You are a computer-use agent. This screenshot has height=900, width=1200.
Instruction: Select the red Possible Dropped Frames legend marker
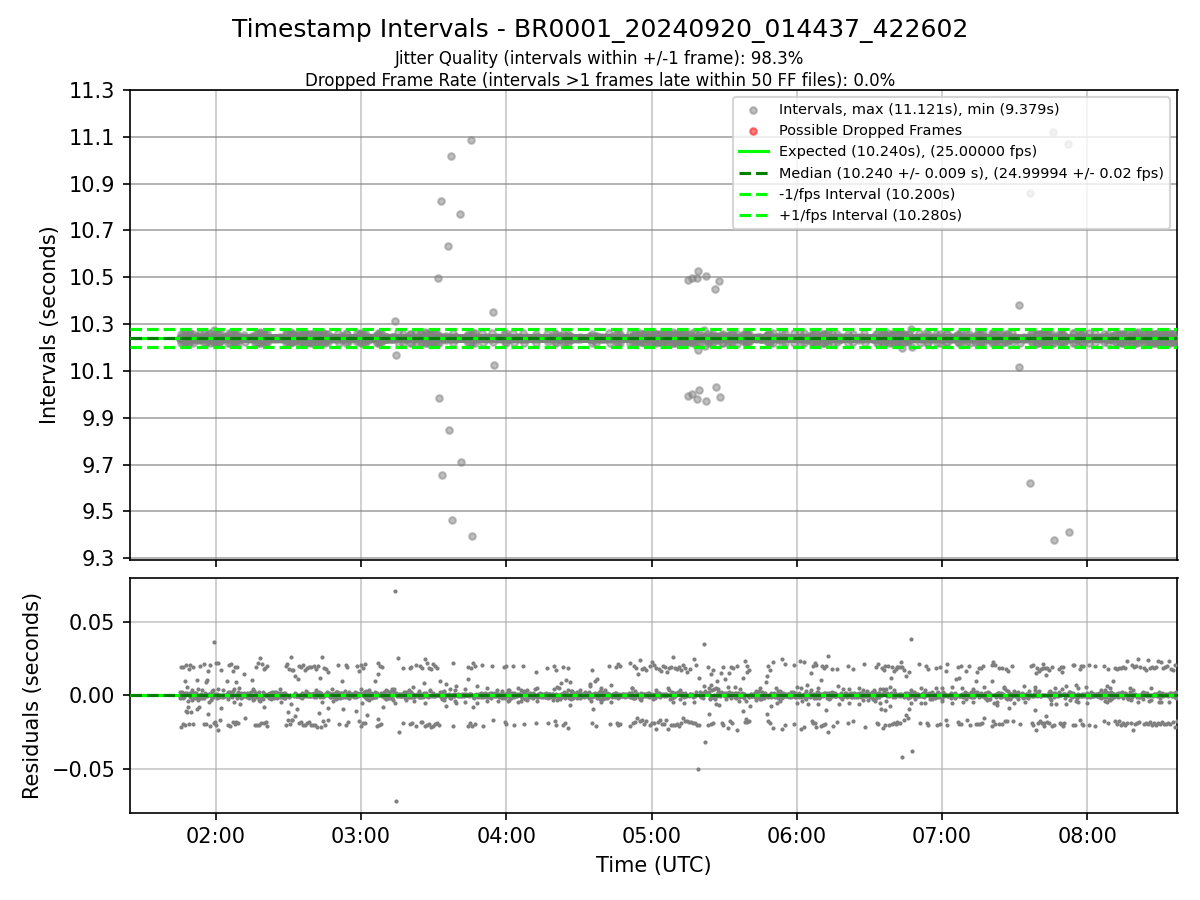pos(753,130)
